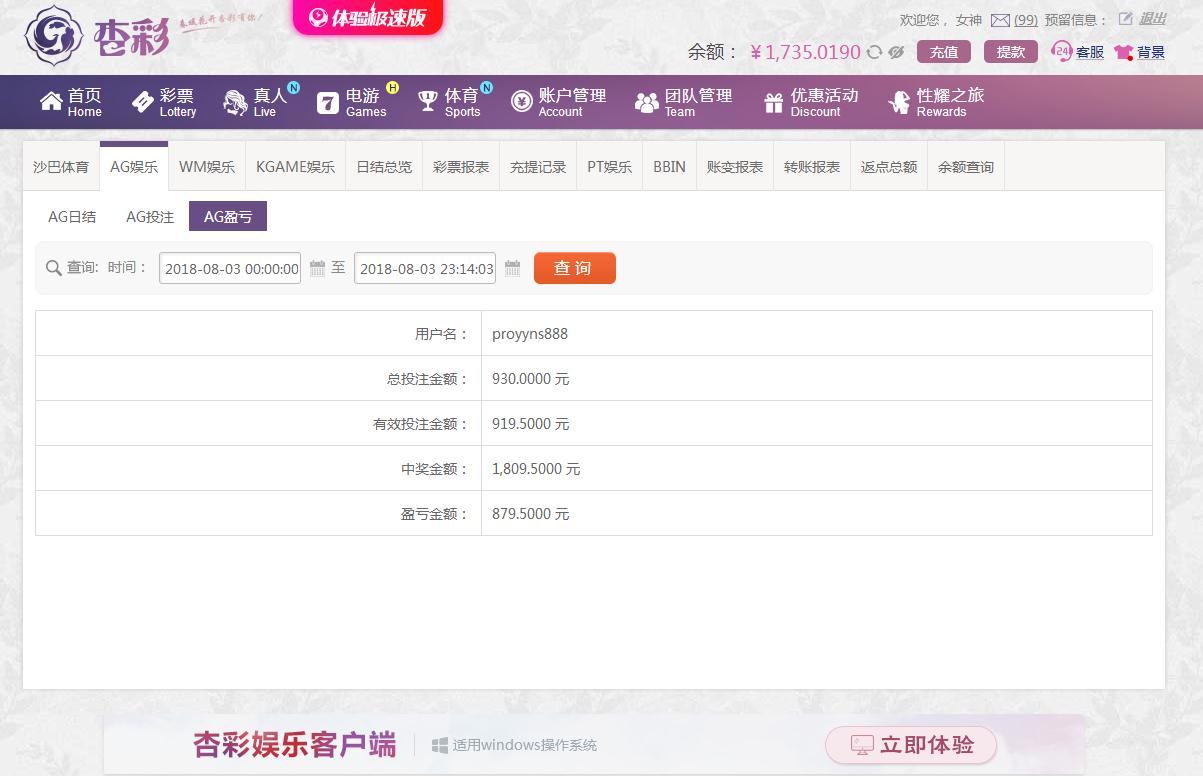The width and height of the screenshot is (1203, 776).
Task: Log out via the 退出 link
Action: pos(1153,19)
